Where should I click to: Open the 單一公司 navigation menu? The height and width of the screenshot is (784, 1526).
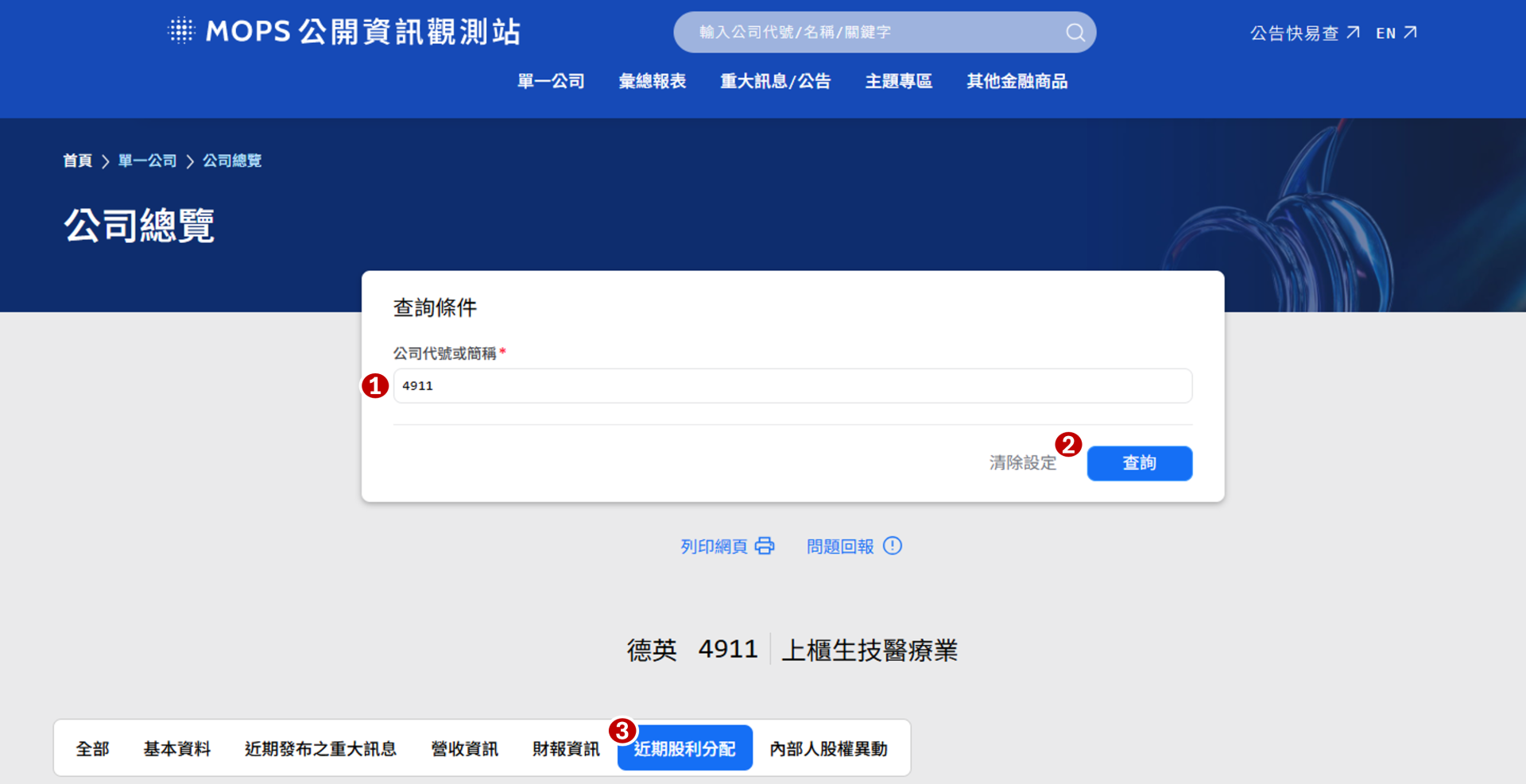(551, 81)
